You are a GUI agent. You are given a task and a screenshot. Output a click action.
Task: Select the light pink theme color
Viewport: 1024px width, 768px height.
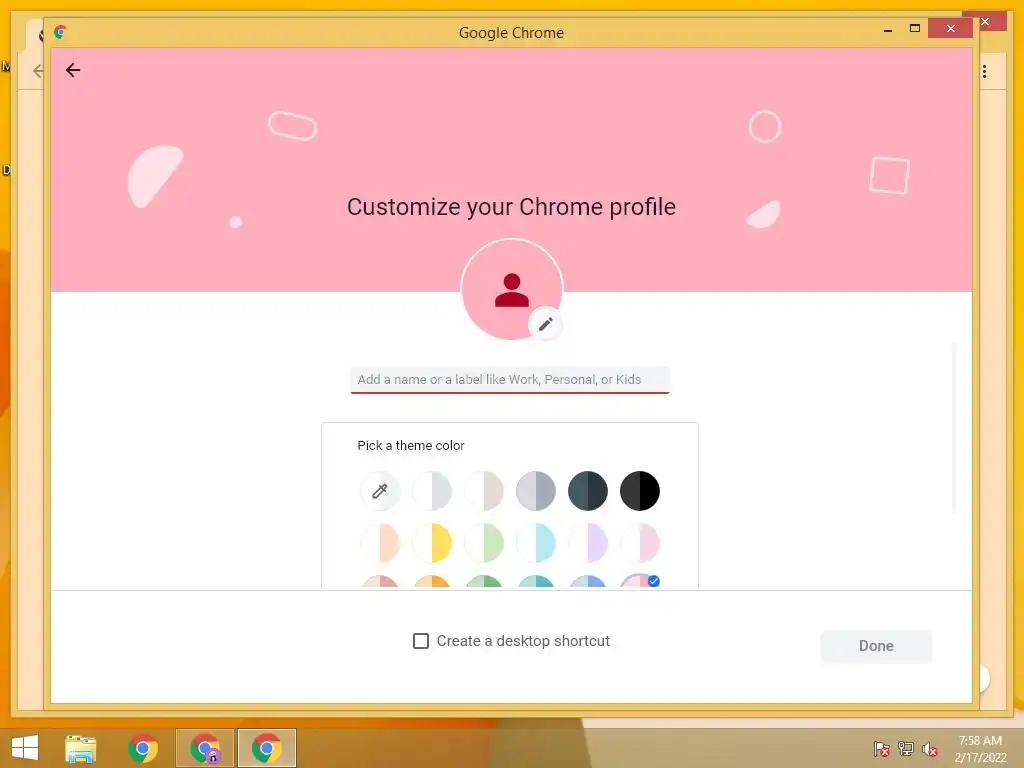640,543
